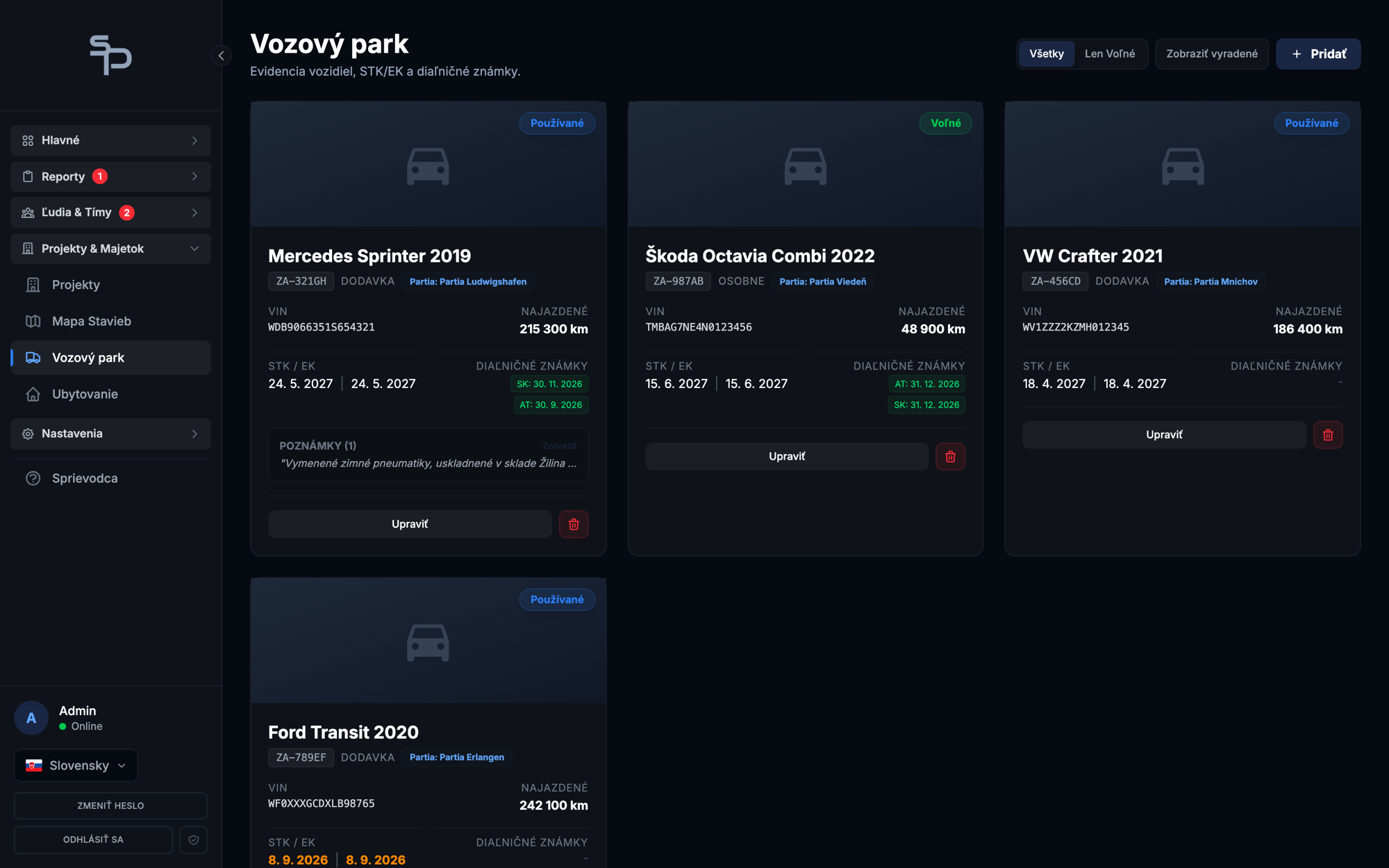This screenshot has width=1389, height=868.
Task: Open the Partia Erlangen team tag
Action: (x=457, y=758)
